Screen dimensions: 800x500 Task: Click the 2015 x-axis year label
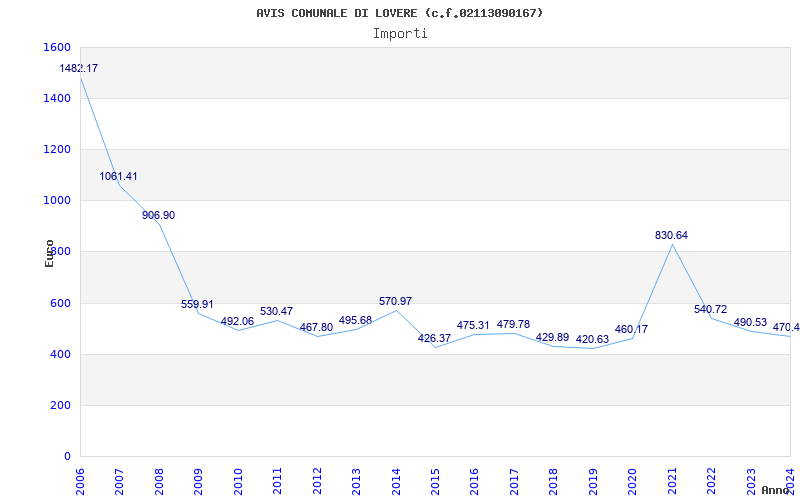(435, 480)
